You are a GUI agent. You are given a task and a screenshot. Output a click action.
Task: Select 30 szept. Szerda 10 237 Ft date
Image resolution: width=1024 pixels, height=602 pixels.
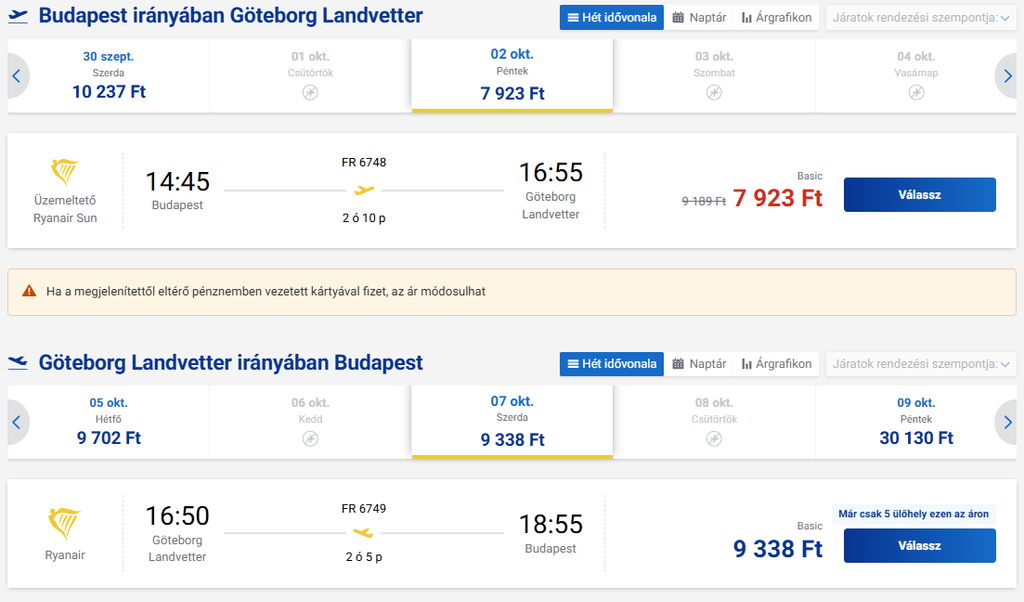[x=108, y=76]
